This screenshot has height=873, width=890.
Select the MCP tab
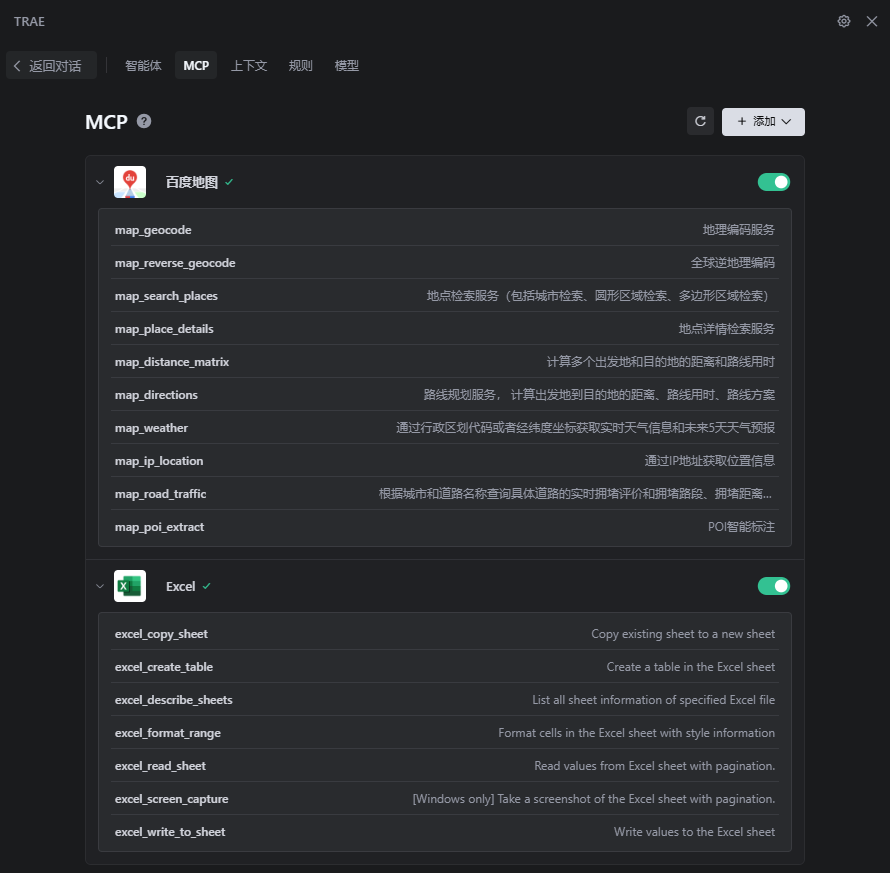tap(196, 66)
